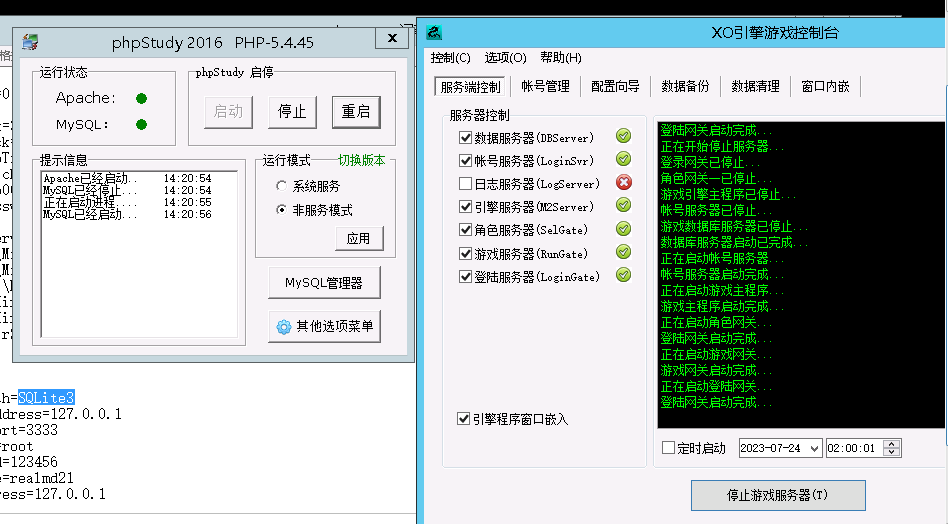Close the phpStudy window
Image resolution: width=948 pixels, height=524 pixels.
[x=392, y=38]
